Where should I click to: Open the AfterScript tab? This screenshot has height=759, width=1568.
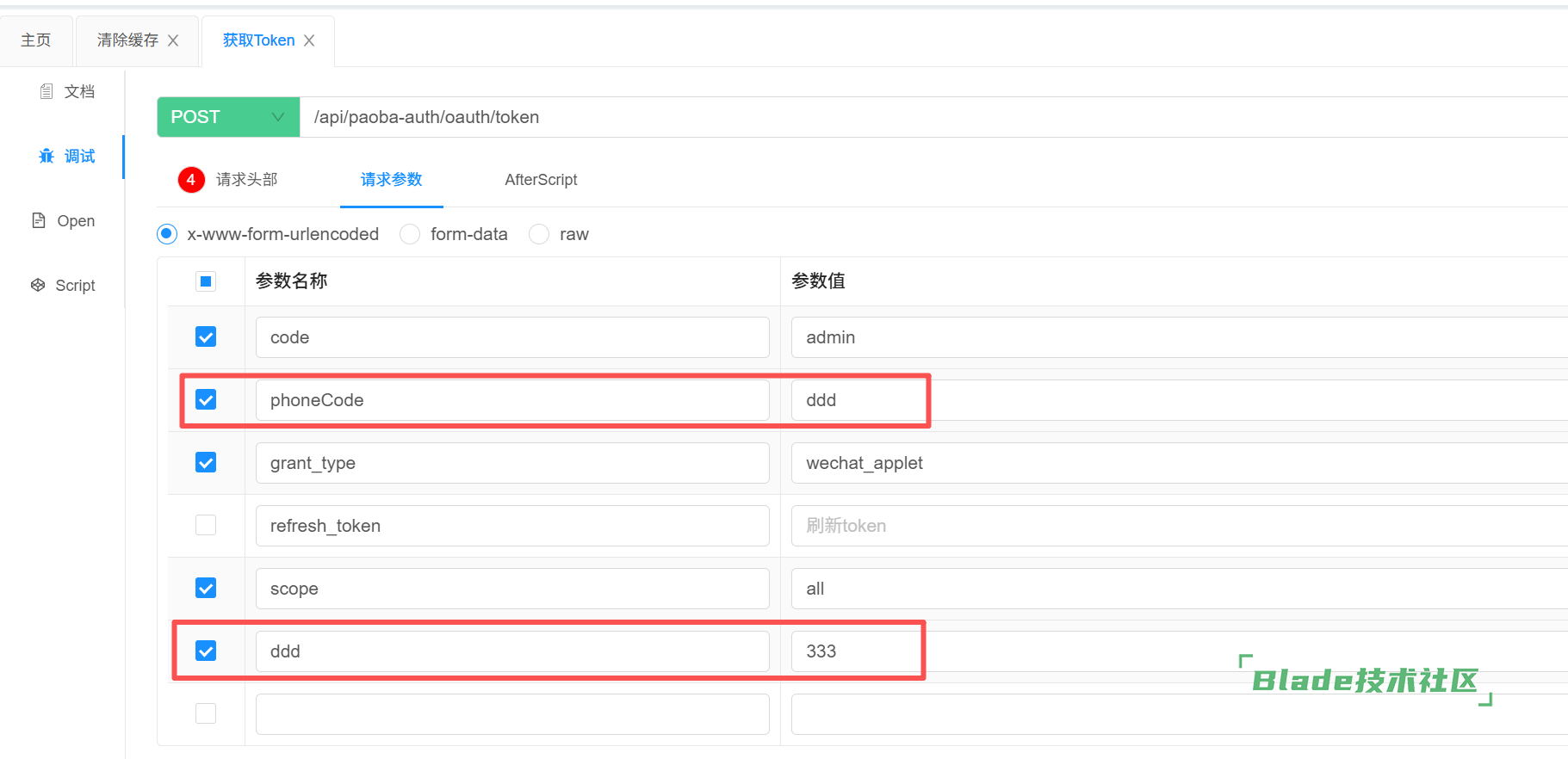(541, 180)
